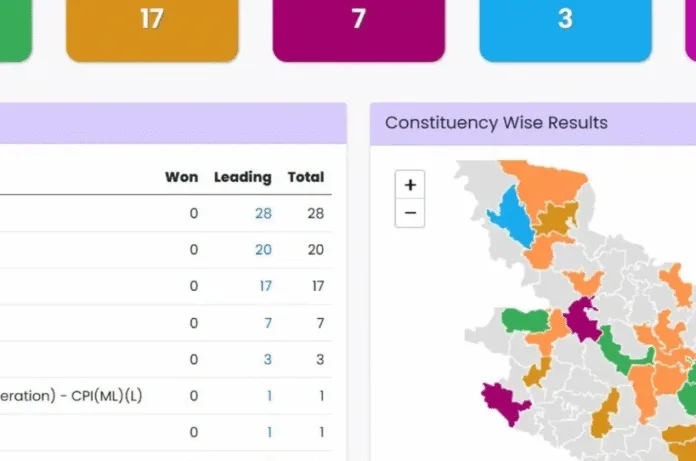The height and width of the screenshot is (461, 696).
Task: Open the leading count link 7
Action: pos(267,323)
